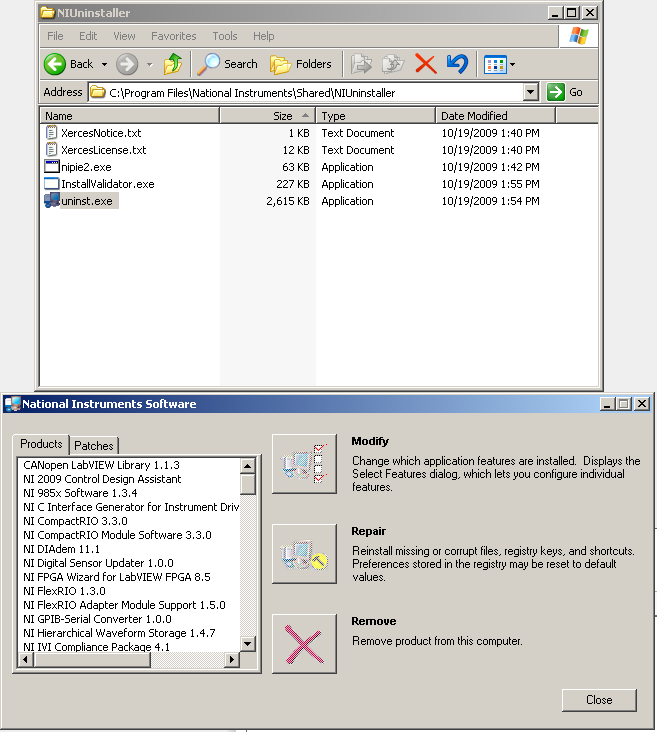Screen dimensions: 657x732
Task: Select CANopen LabVIEW Library 1.1.3
Action: [x=101, y=465]
